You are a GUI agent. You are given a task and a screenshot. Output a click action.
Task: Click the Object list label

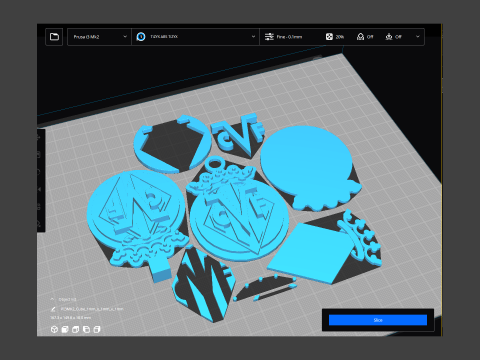(x=68, y=299)
